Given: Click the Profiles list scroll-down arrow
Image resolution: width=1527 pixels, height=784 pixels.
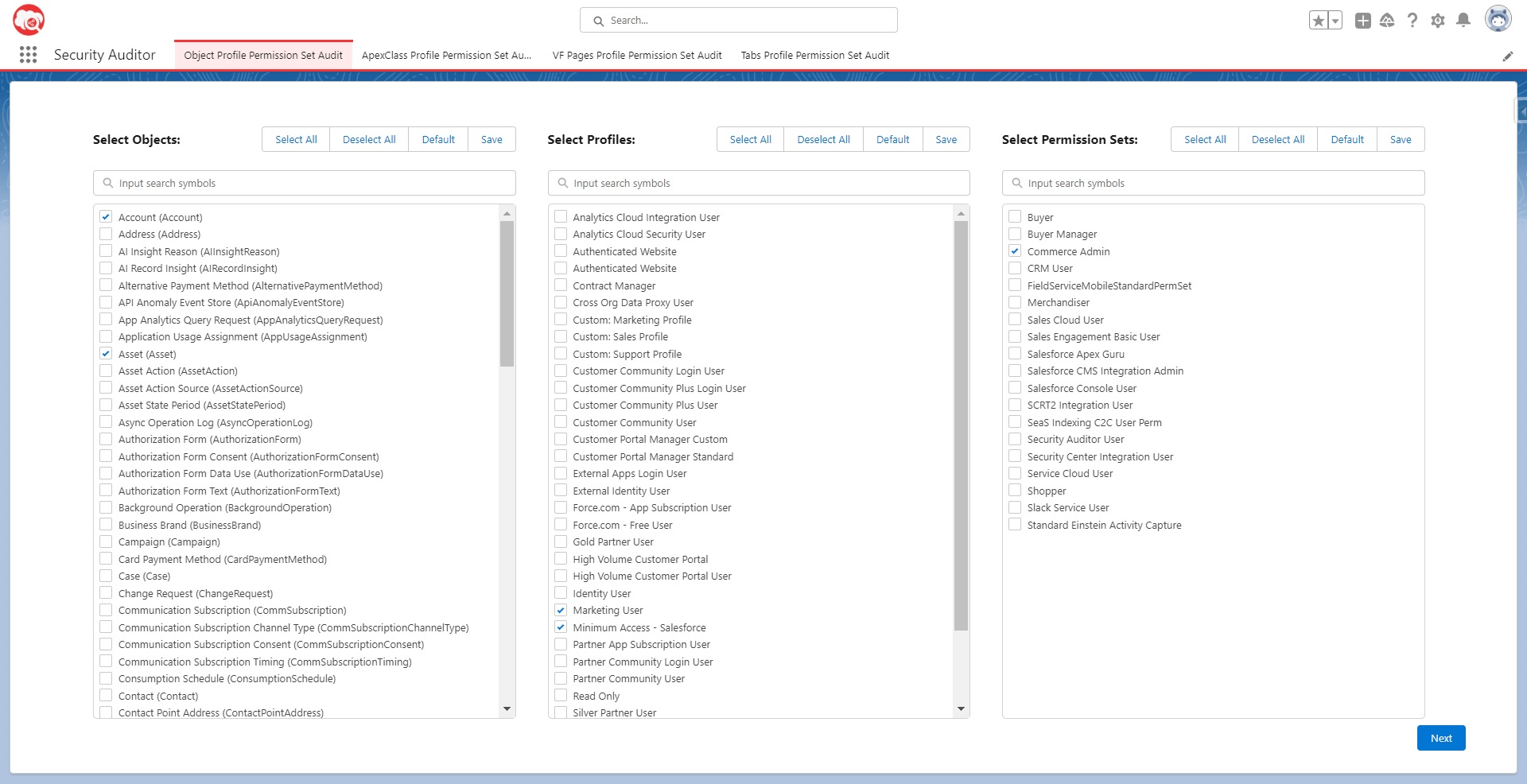Looking at the screenshot, I should click(x=961, y=709).
